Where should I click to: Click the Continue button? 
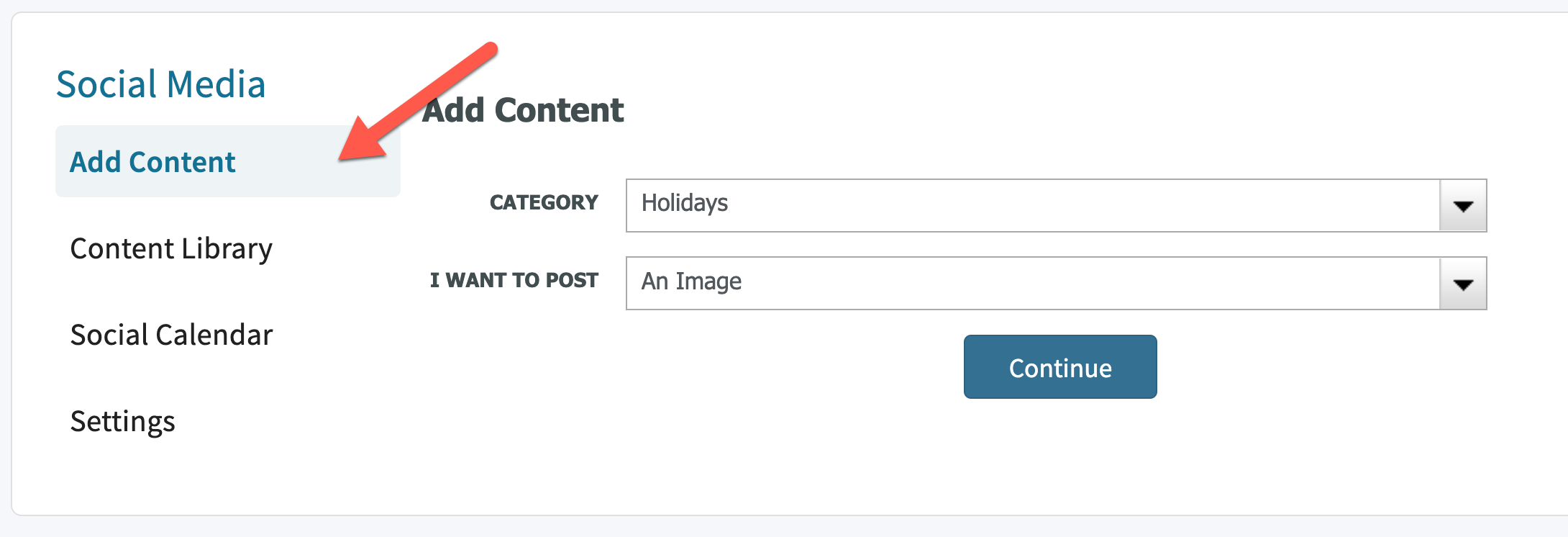[1060, 366]
